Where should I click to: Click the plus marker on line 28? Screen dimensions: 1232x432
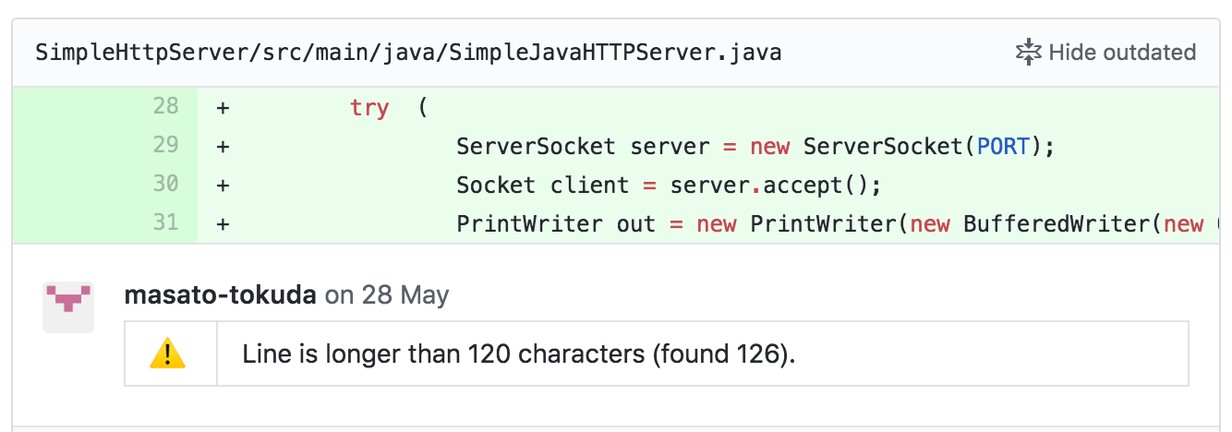click(x=222, y=107)
